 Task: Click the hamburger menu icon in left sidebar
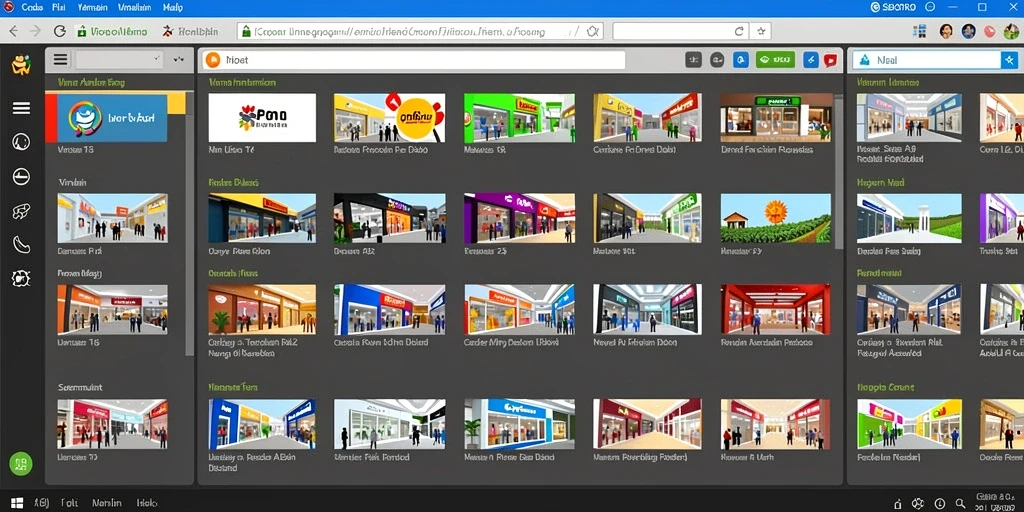coord(22,108)
